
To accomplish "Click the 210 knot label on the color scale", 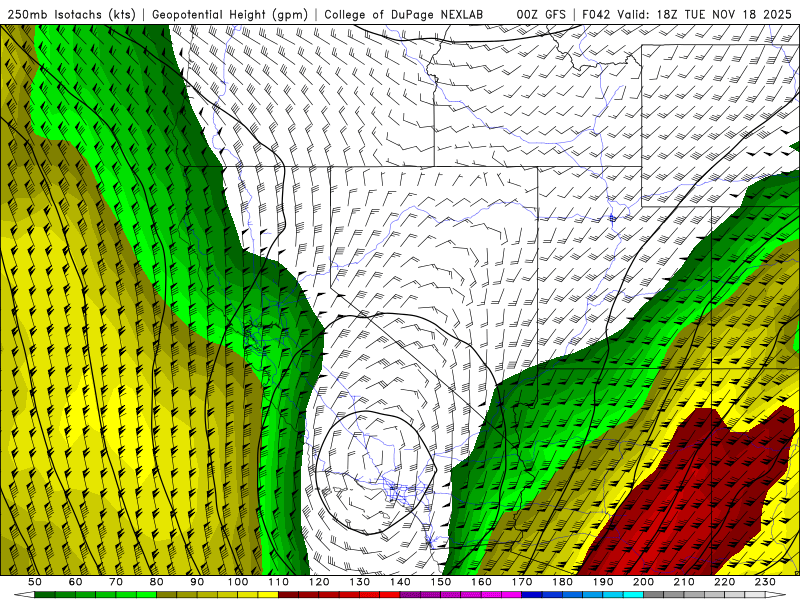I will [684, 582].
